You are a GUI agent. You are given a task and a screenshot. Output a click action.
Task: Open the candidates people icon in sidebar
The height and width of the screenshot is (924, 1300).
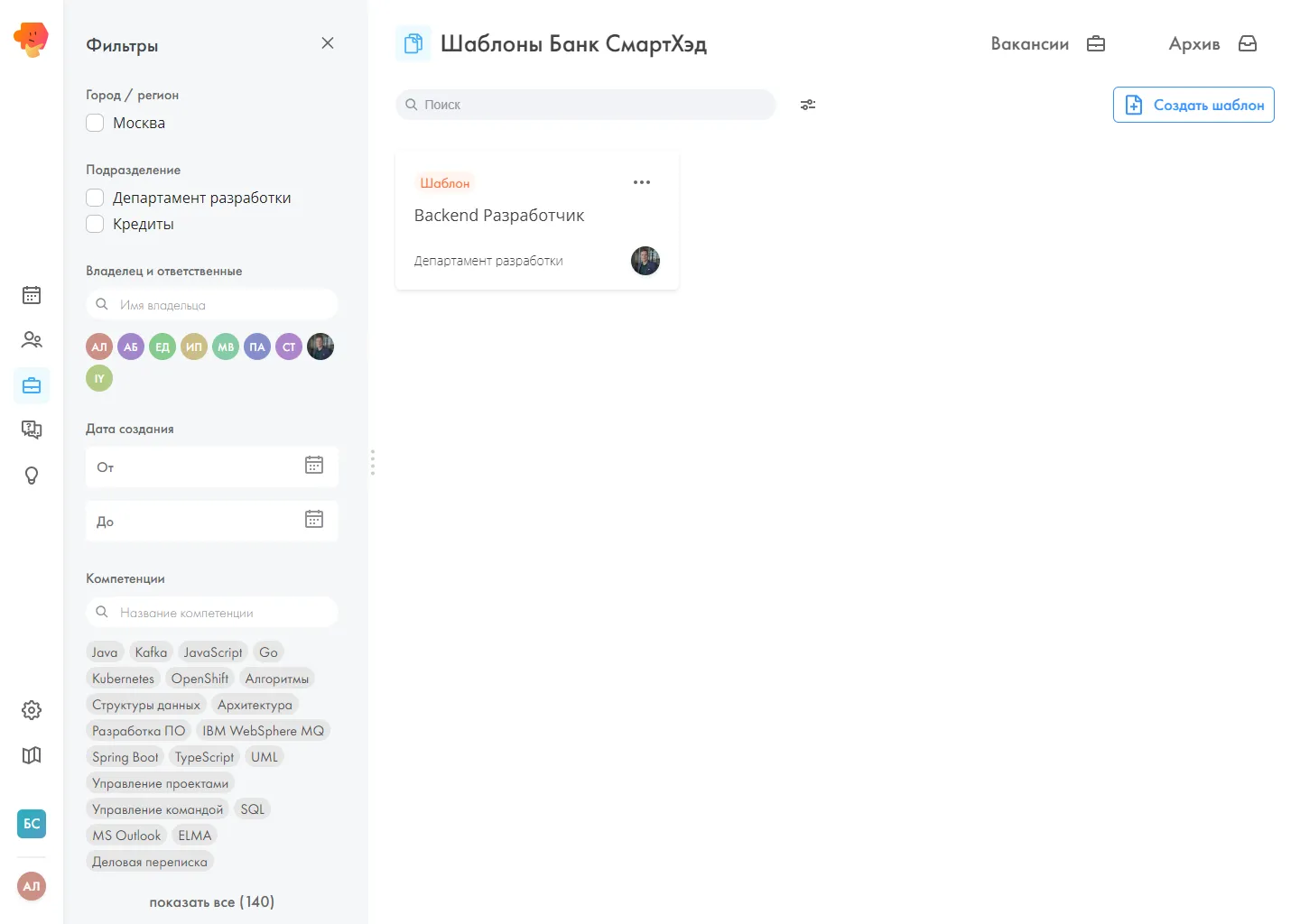[32, 340]
